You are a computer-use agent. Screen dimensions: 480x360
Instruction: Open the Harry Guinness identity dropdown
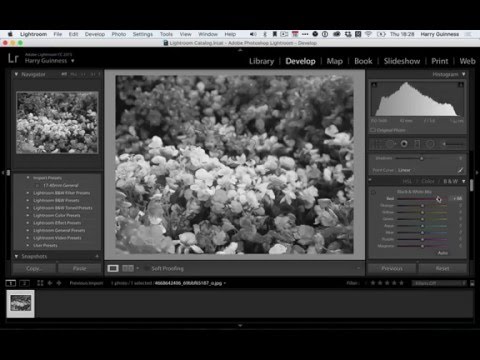pyautogui.click(x=73, y=61)
